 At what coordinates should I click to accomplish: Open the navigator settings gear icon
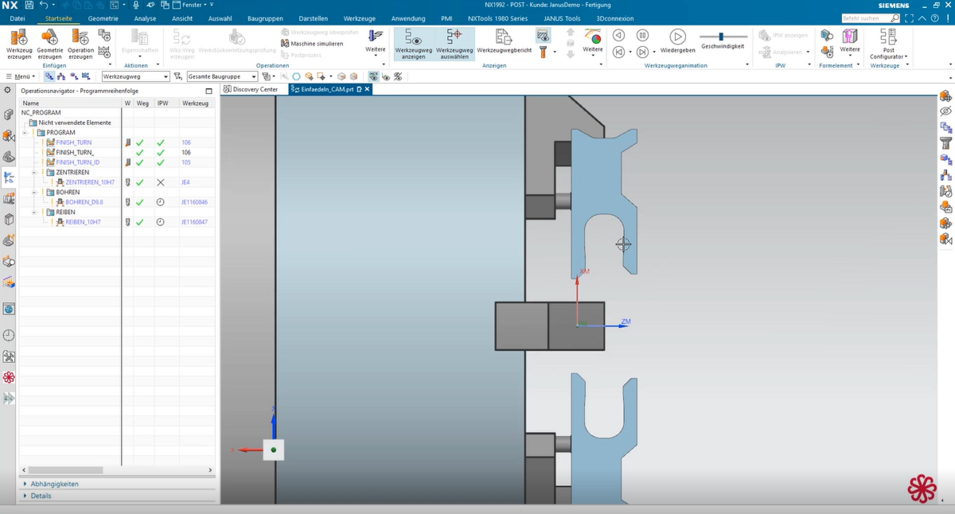7,90
